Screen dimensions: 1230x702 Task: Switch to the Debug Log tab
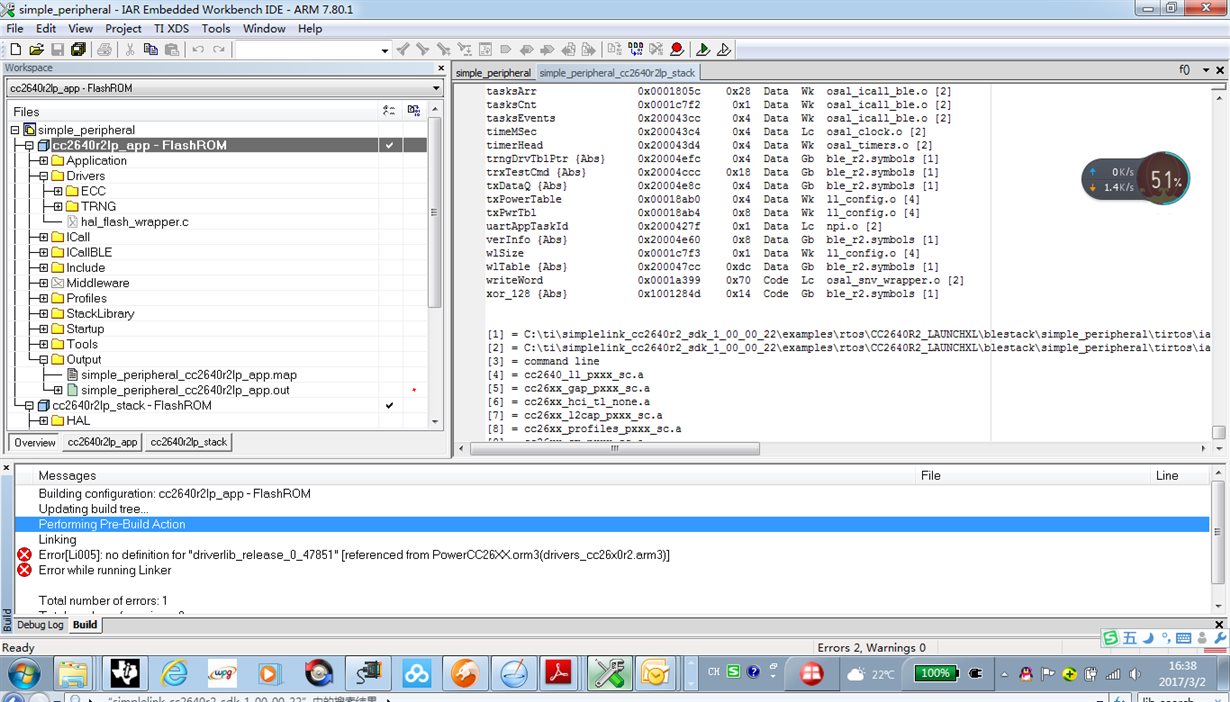pos(40,625)
